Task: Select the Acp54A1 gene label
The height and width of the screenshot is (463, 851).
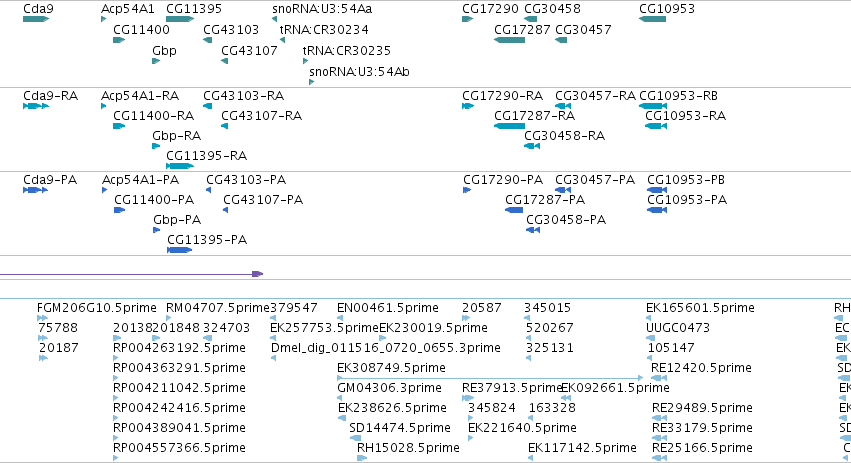Action: (128, 9)
